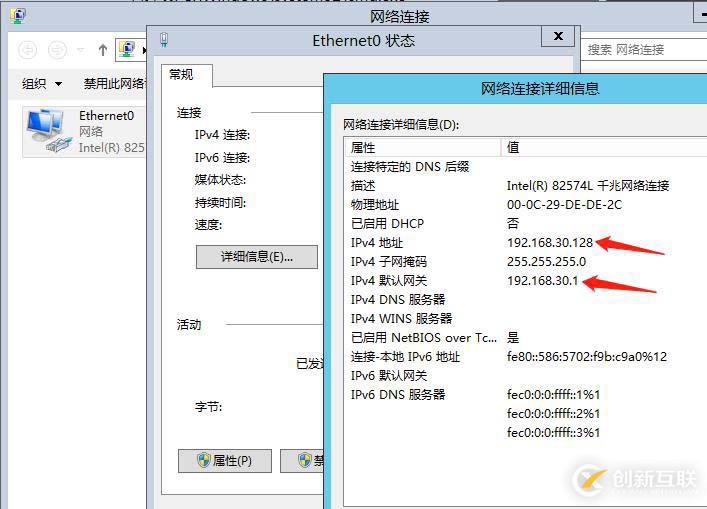Click gateway value 192.168.30.1

(542, 280)
